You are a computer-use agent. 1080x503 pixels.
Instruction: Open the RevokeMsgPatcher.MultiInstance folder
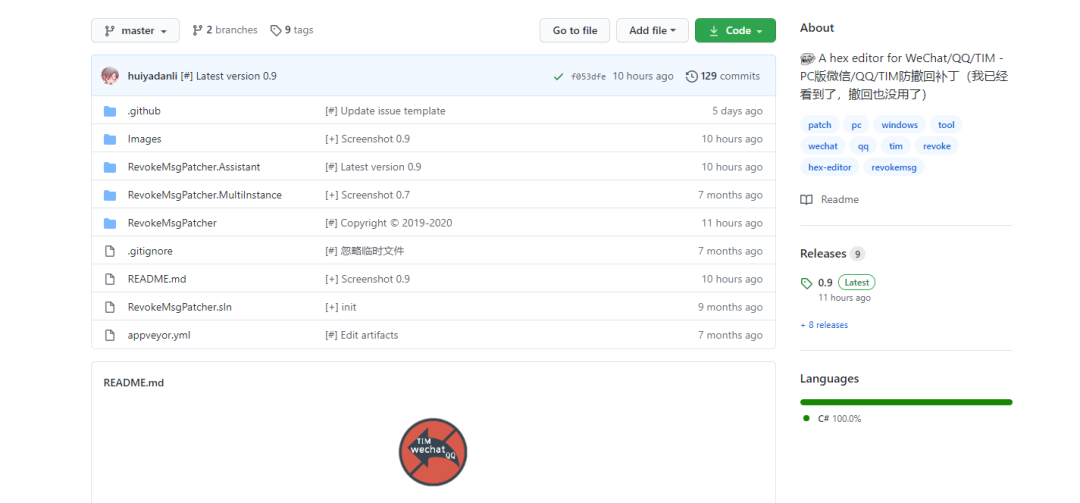pyautogui.click(x=205, y=196)
